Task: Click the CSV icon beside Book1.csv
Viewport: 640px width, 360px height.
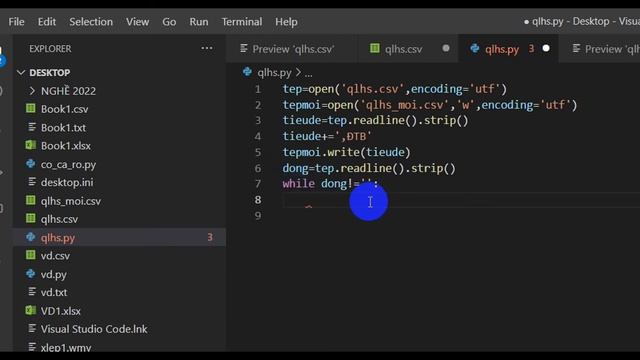Action: [x=31, y=109]
